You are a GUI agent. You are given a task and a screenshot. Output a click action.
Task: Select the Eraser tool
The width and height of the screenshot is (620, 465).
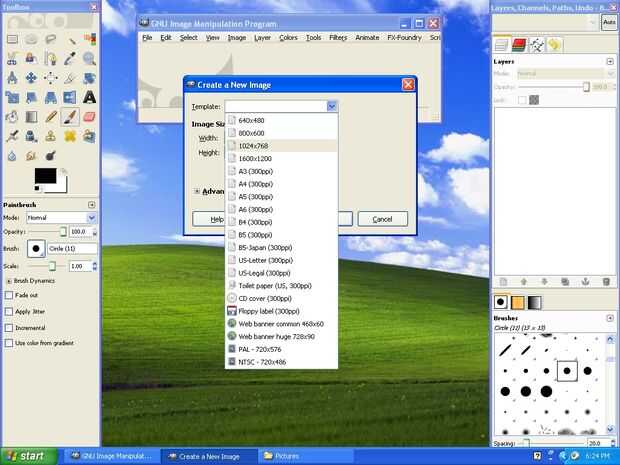pos(89,117)
